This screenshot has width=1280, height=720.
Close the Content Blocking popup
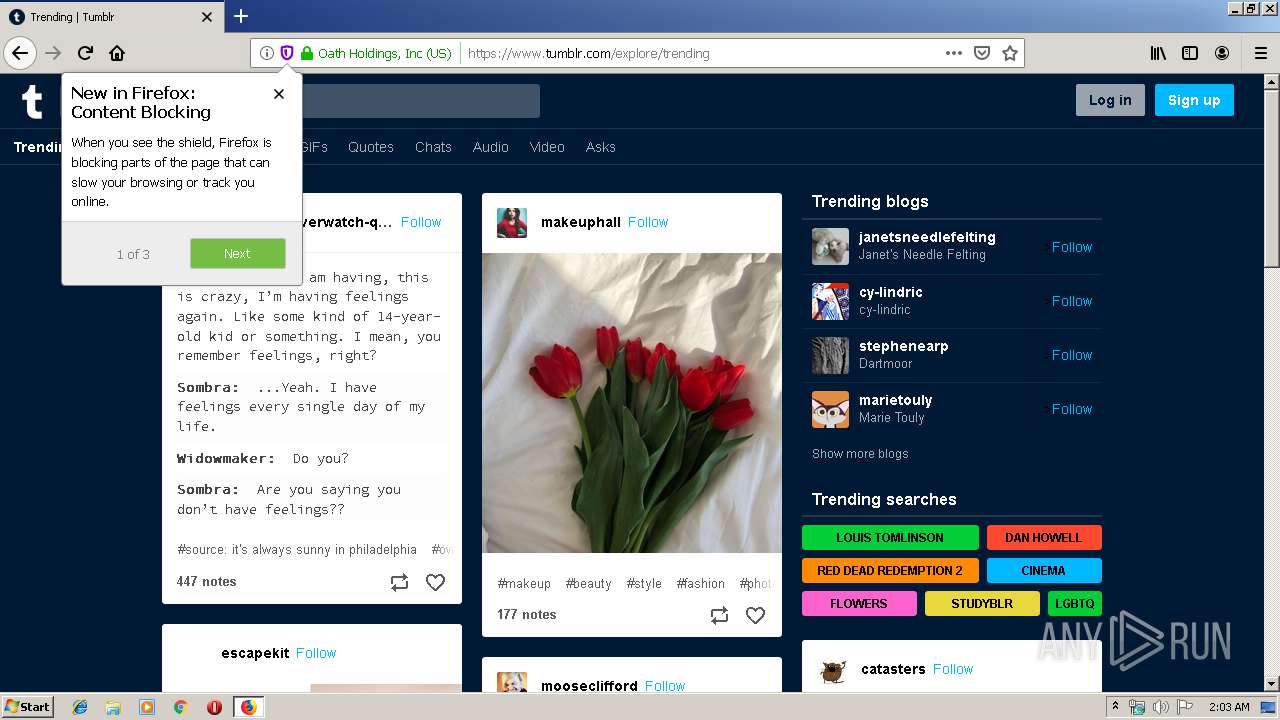click(279, 94)
